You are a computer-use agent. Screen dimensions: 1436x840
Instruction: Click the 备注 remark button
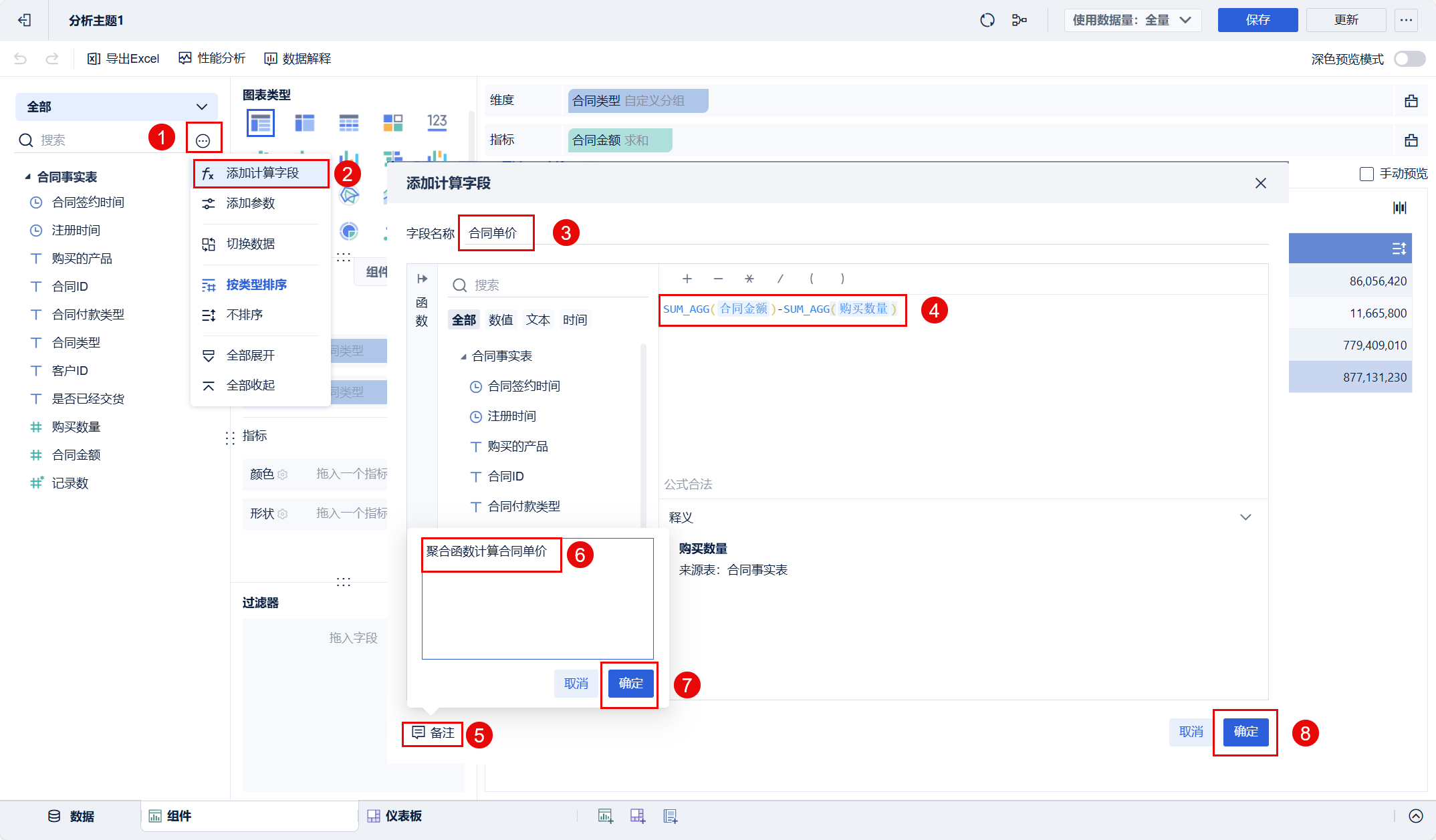(x=433, y=733)
